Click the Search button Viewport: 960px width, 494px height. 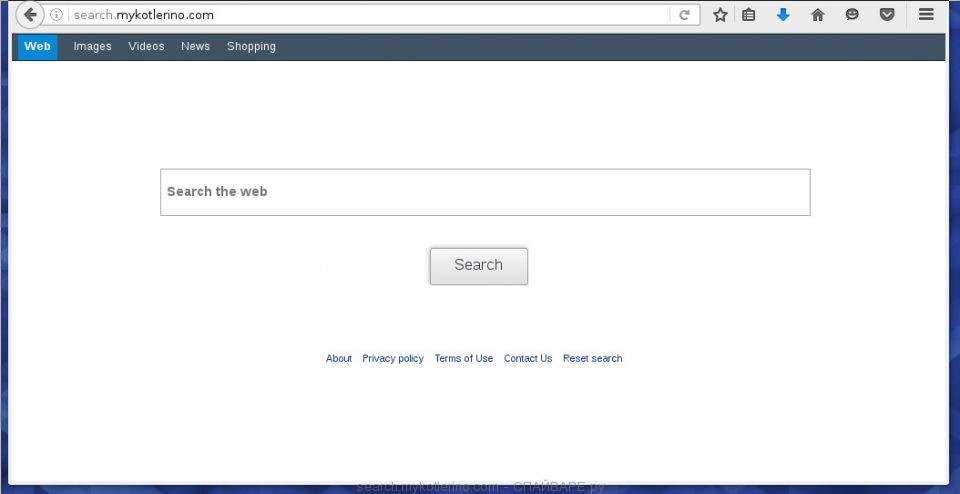point(479,266)
